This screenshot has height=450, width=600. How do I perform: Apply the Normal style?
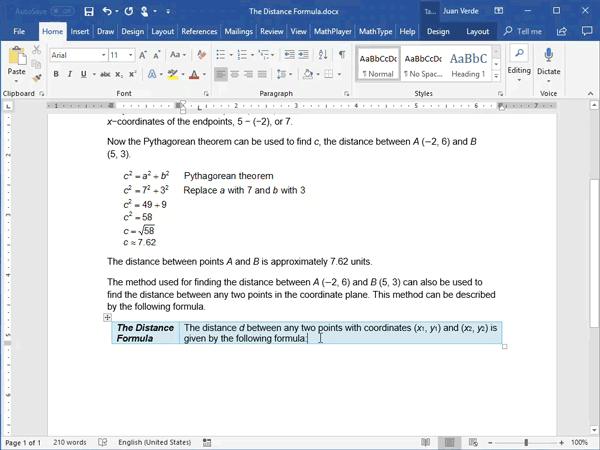point(378,64)
